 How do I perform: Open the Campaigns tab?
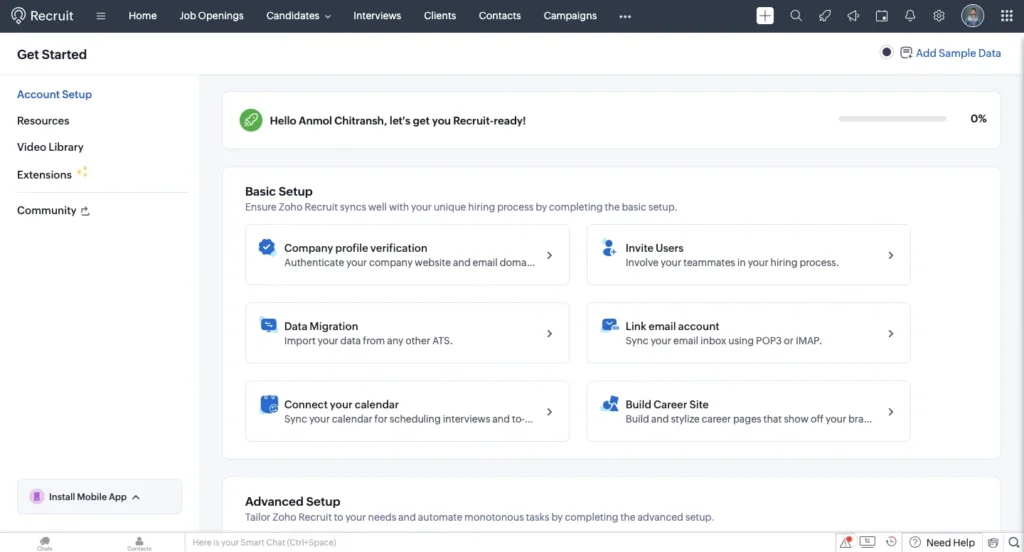point(570,16)
